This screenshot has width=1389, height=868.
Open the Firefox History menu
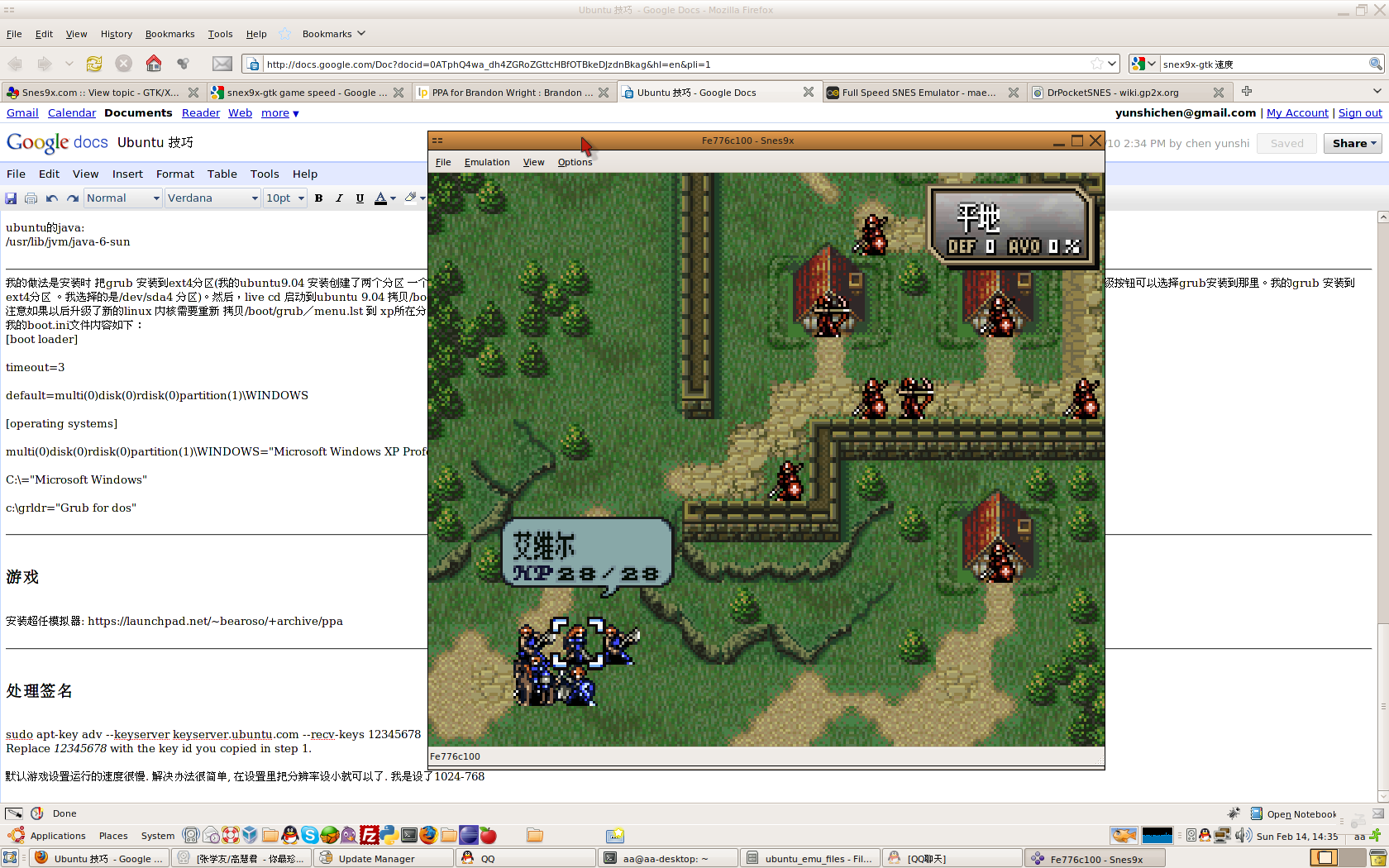[117, 34]
